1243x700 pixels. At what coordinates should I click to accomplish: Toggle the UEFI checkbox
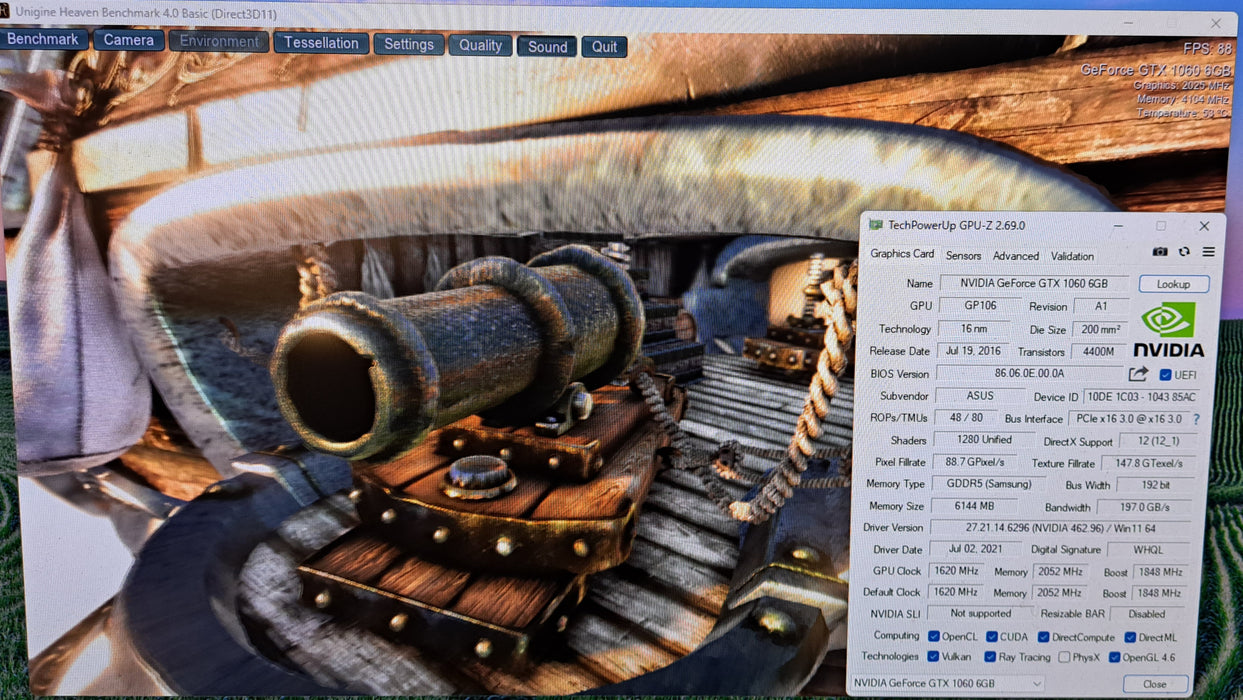click(x=1165, y=375)
